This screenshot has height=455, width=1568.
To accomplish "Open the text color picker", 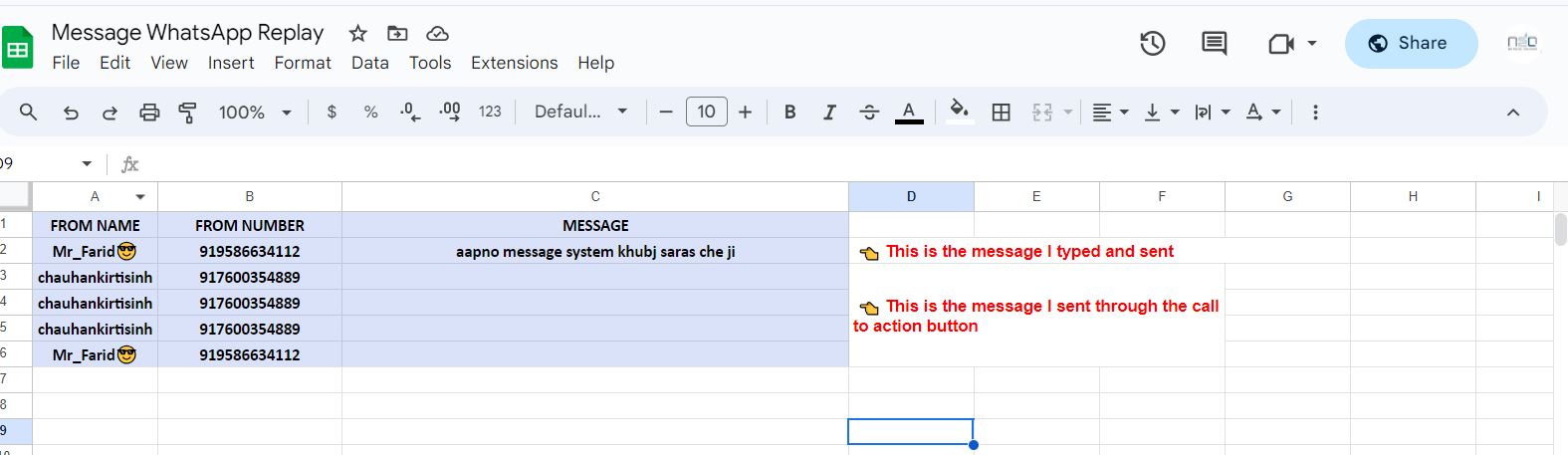I will [908, 112].
